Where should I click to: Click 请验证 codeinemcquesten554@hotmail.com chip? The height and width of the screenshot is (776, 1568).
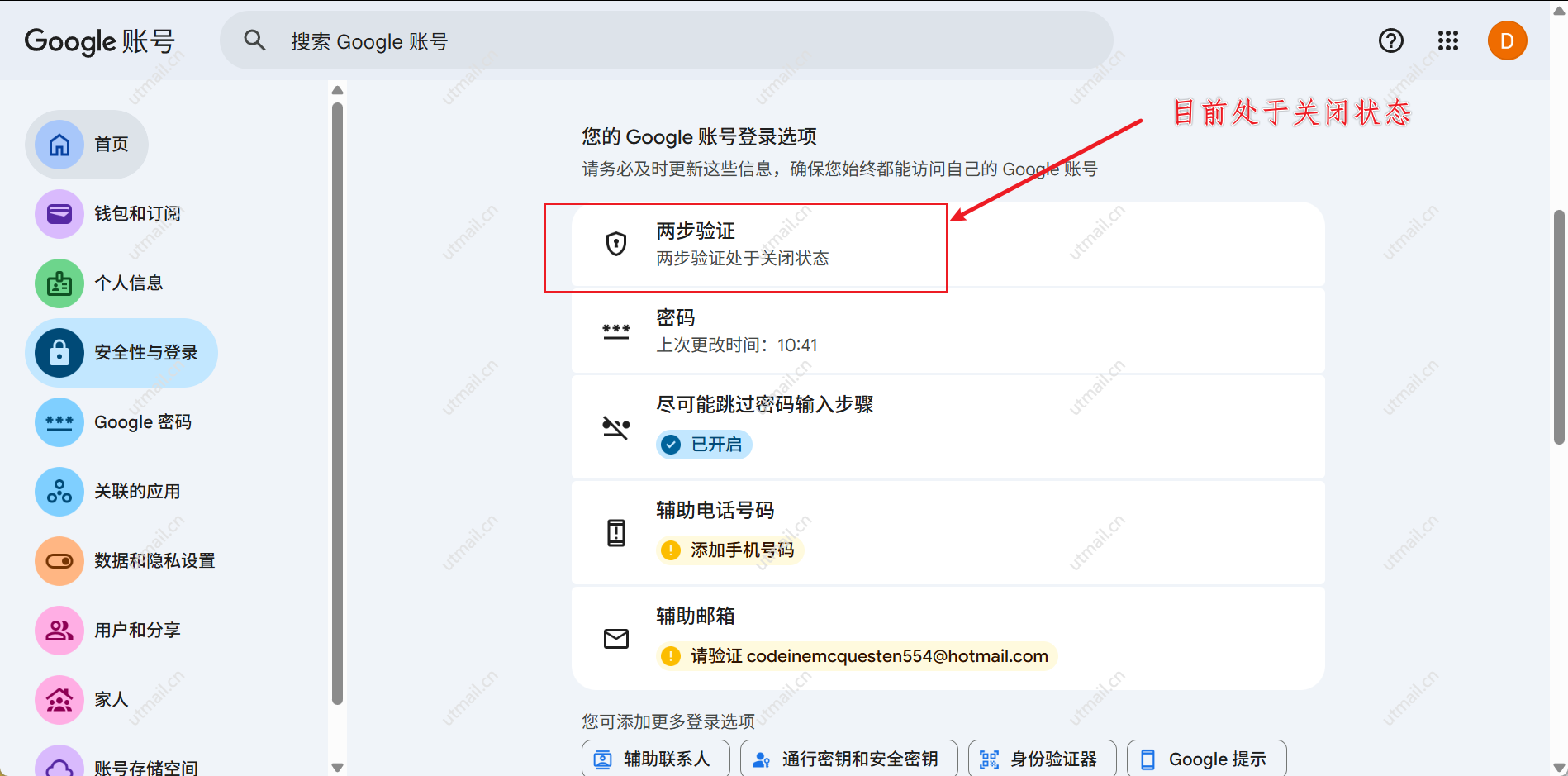point(857,656)
